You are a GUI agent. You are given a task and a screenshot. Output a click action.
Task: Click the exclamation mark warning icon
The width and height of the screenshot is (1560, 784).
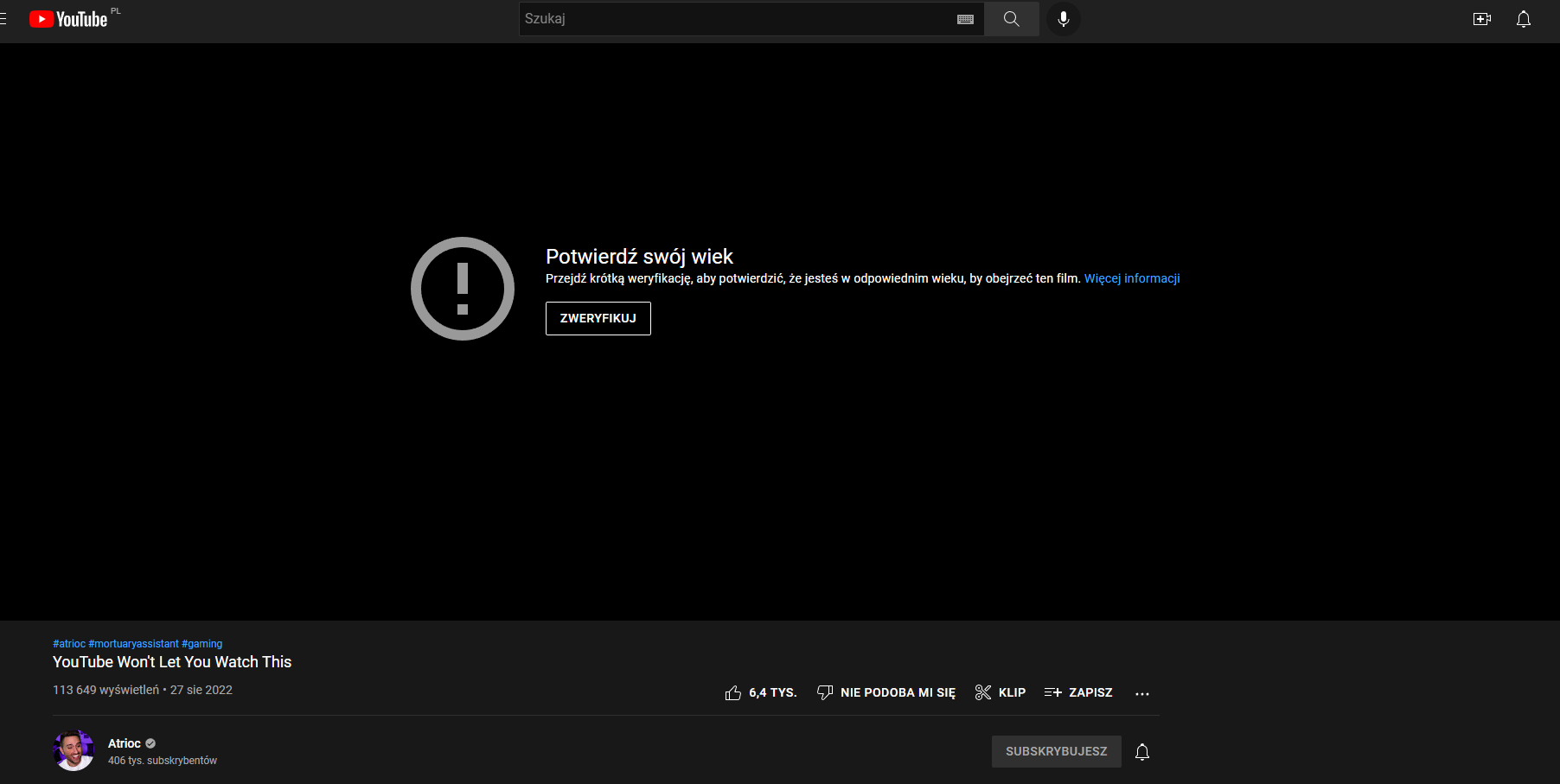(x=463, y=288)
